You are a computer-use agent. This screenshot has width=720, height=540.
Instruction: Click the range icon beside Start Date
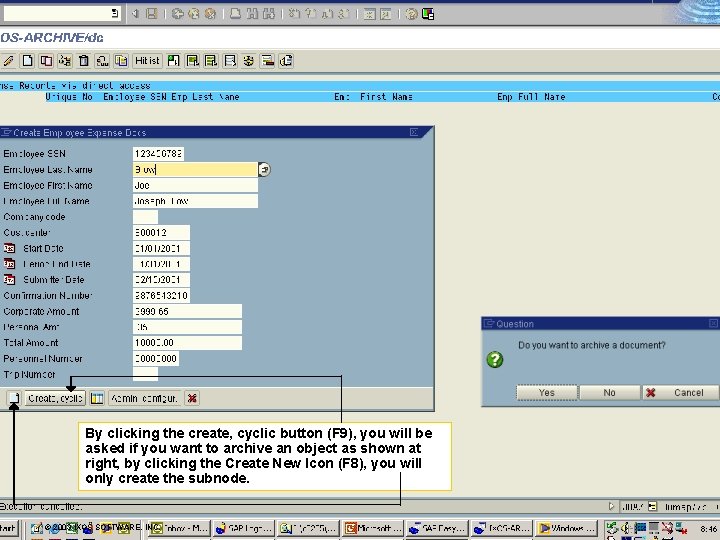coord(9,248)
